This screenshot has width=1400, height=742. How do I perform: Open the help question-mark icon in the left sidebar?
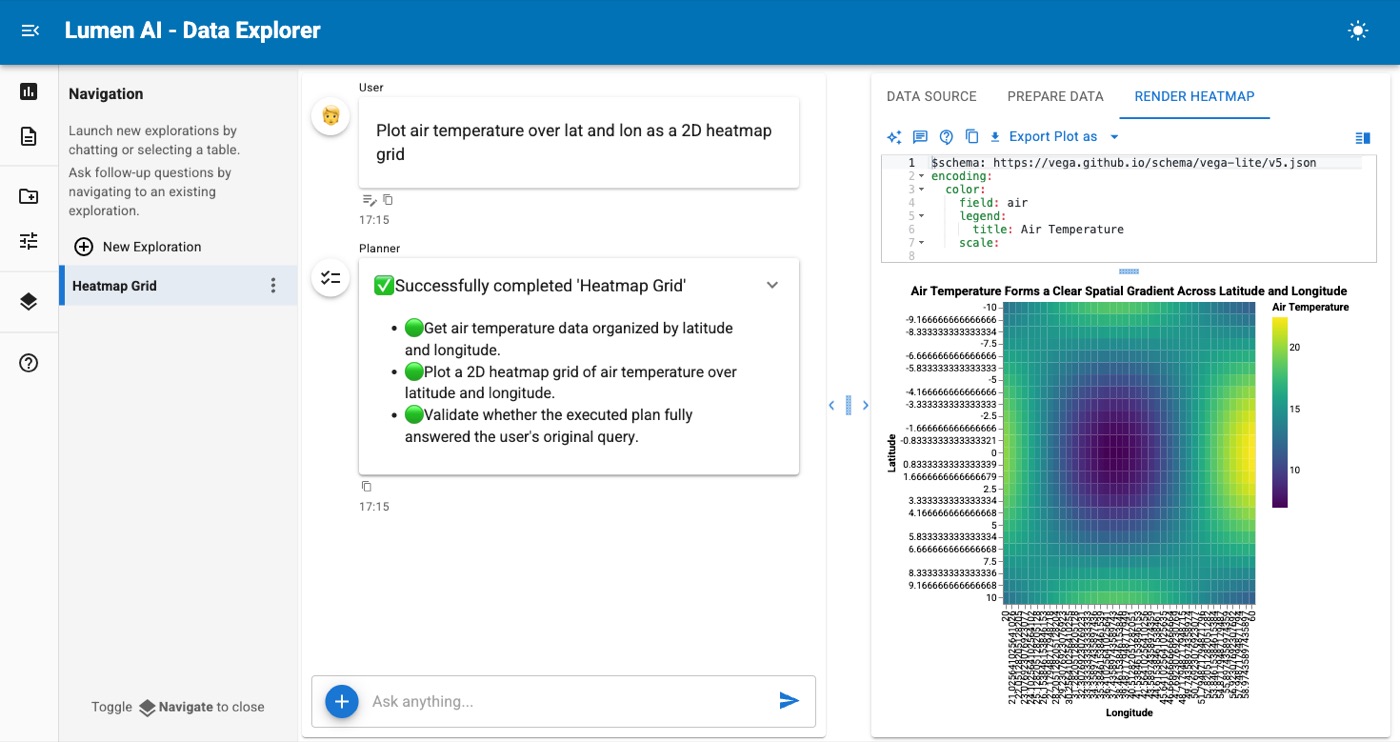(29, 363)
